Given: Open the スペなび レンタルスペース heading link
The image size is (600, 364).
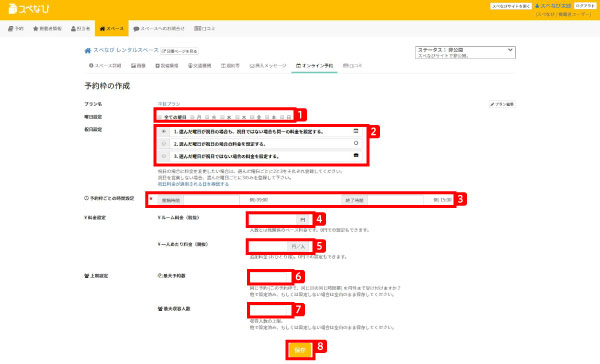Looking at the screenshot, I should click(x=126, y=50).
